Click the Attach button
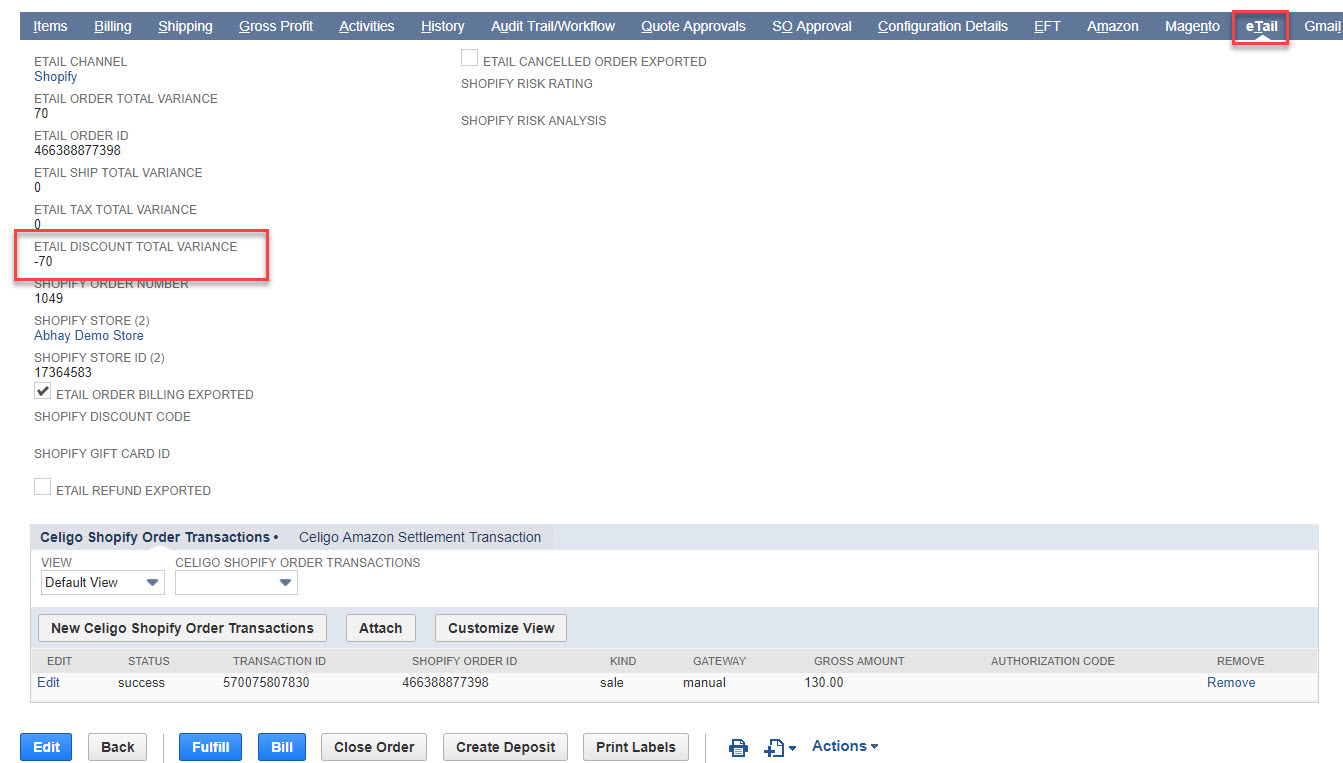The width and height of the screenshot is (1343, 763). coord(380,628)
